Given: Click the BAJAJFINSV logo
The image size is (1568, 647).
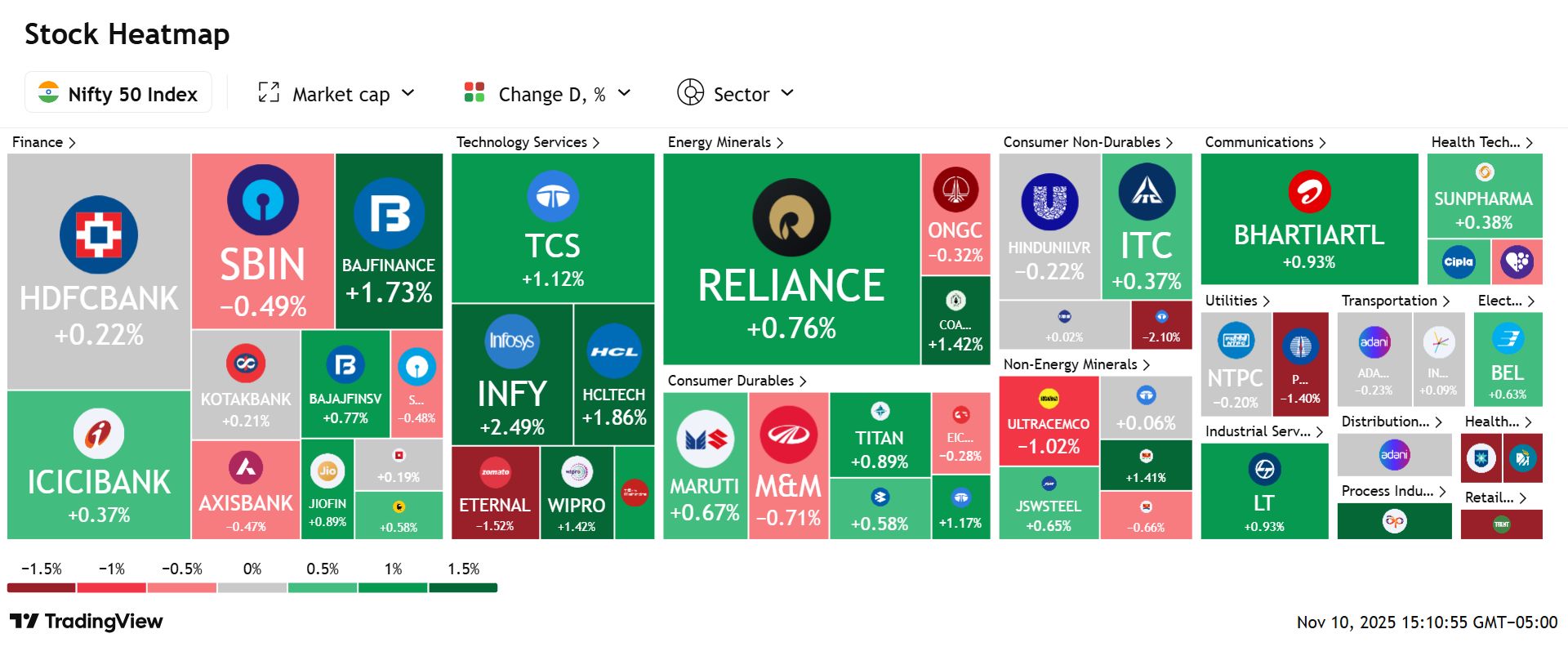Looking at the screenshot, I should tap(345, 364).
